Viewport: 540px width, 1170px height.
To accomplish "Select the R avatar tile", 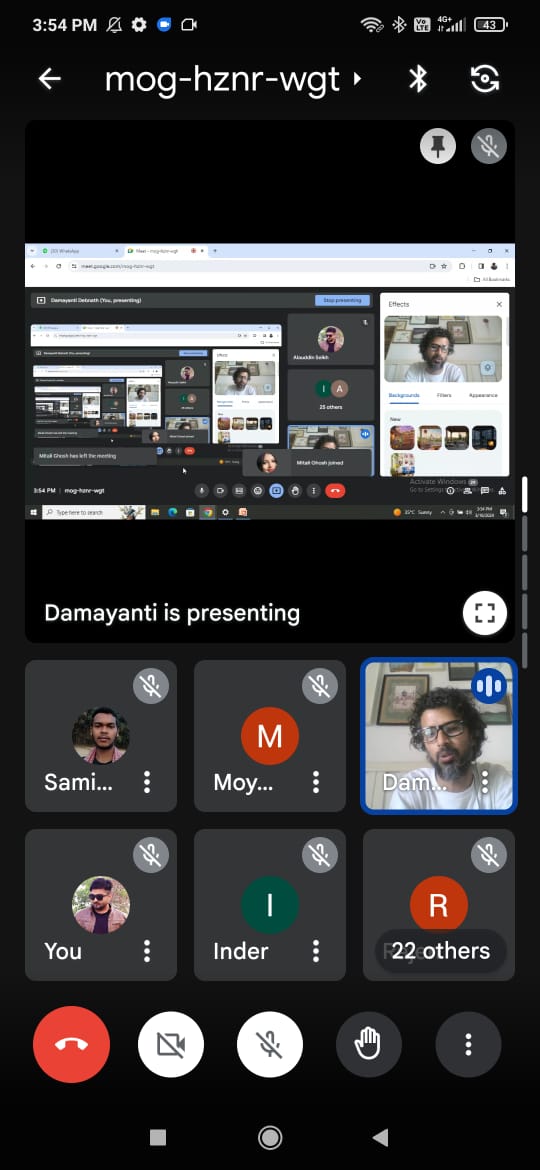I will (x=439, y=904).
